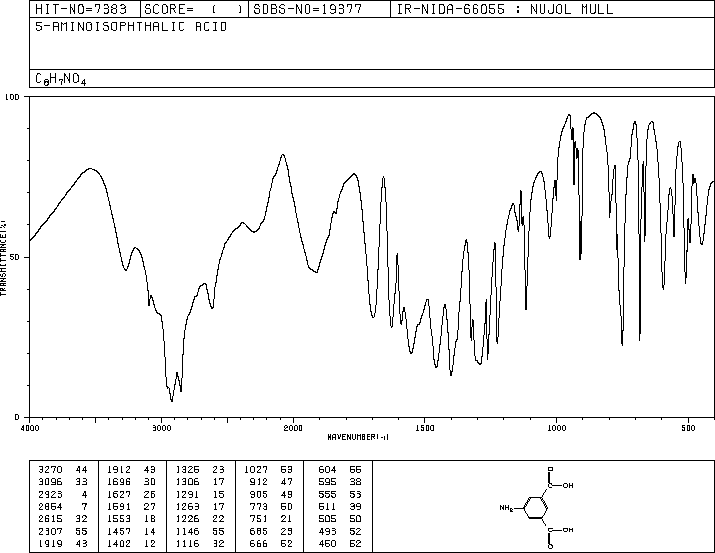
Task: Select the compound name 5-AMINOISOPHTHALIC ACID
Action: coord(131,27)
